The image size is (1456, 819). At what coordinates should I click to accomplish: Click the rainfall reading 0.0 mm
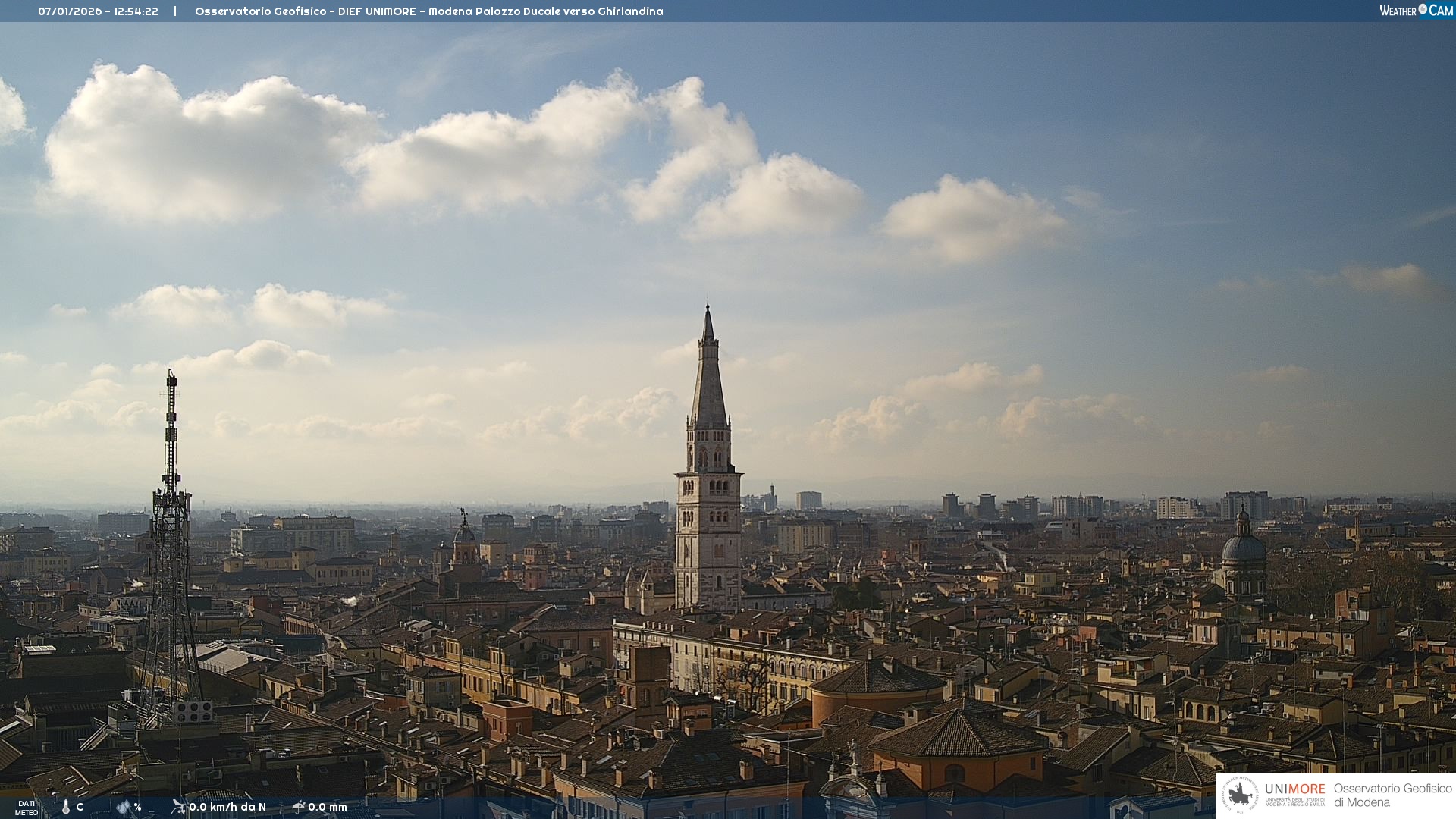[x=327, y=807]
